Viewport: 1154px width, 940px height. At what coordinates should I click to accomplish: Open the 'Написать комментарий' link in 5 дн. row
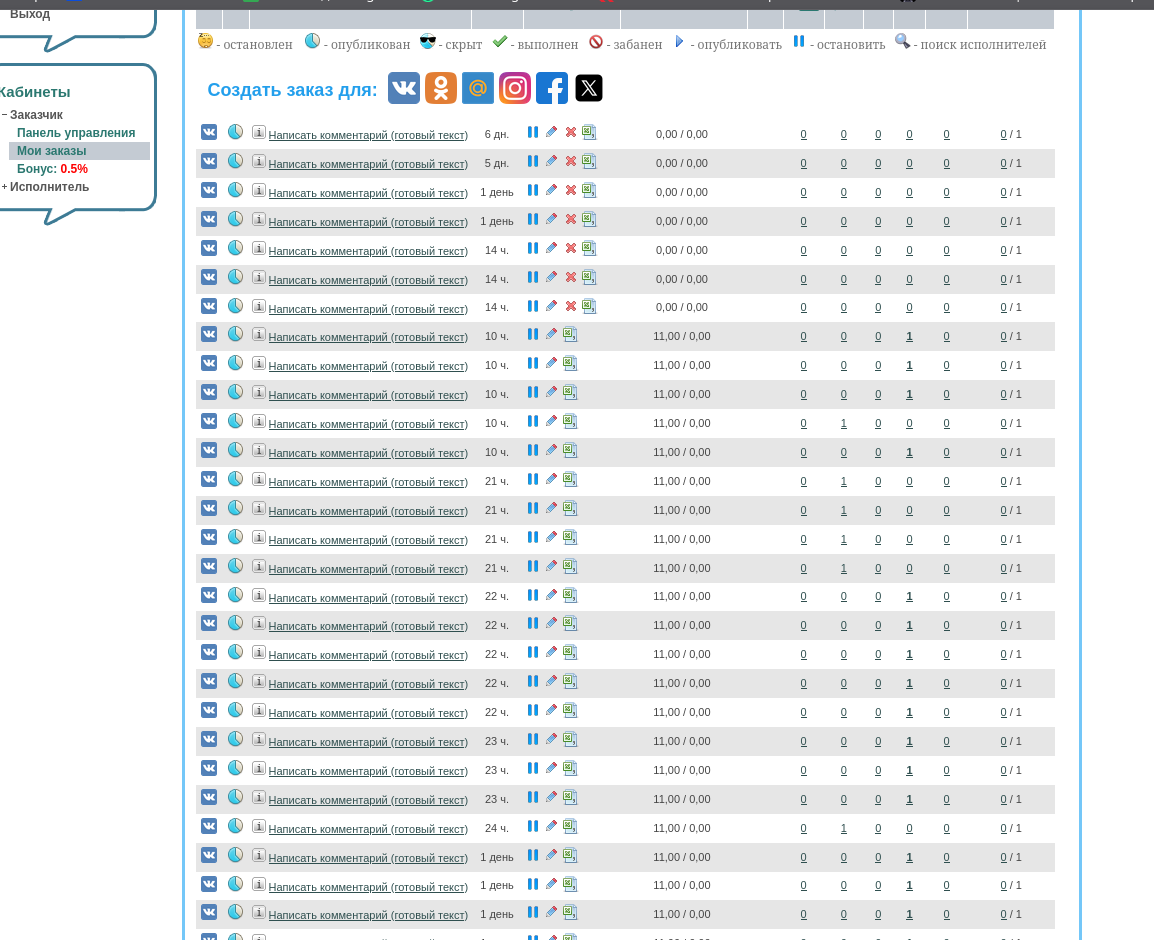coord(368,164)
